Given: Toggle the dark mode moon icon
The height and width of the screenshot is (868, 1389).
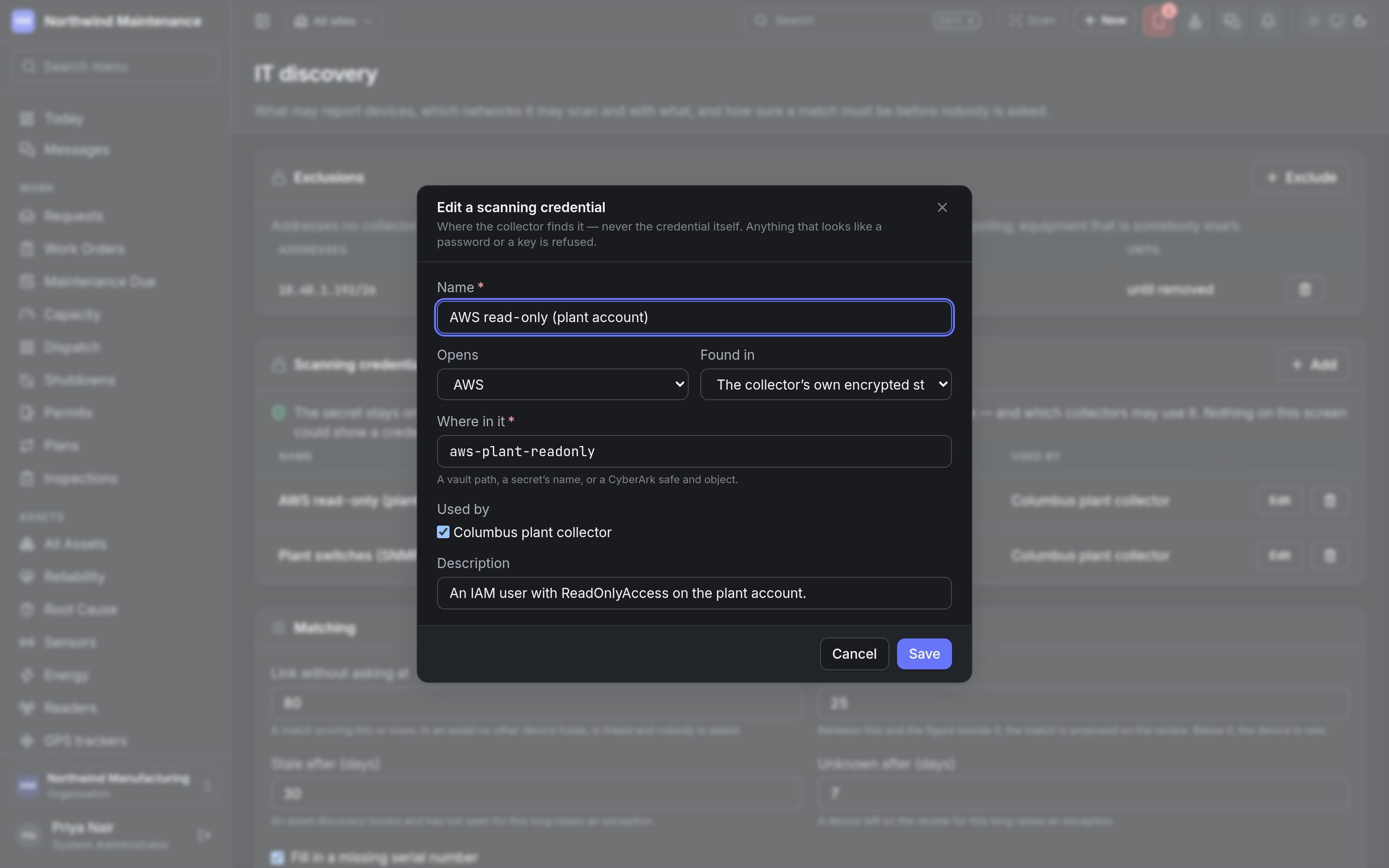Looking at the screenshot, I should coord(1360,21).
